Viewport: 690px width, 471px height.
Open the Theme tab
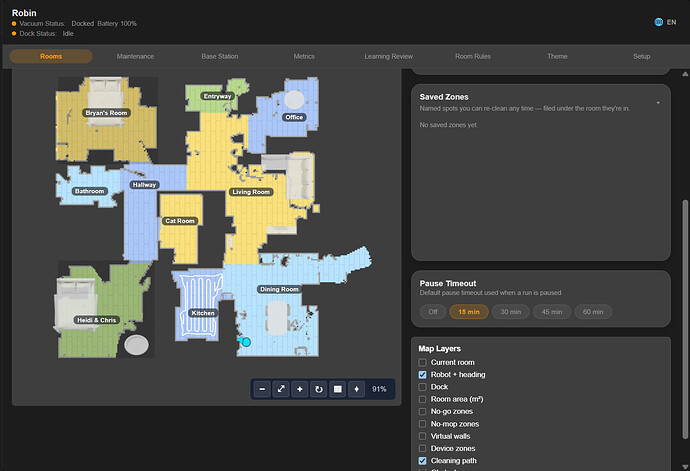(x=557, y=56)
